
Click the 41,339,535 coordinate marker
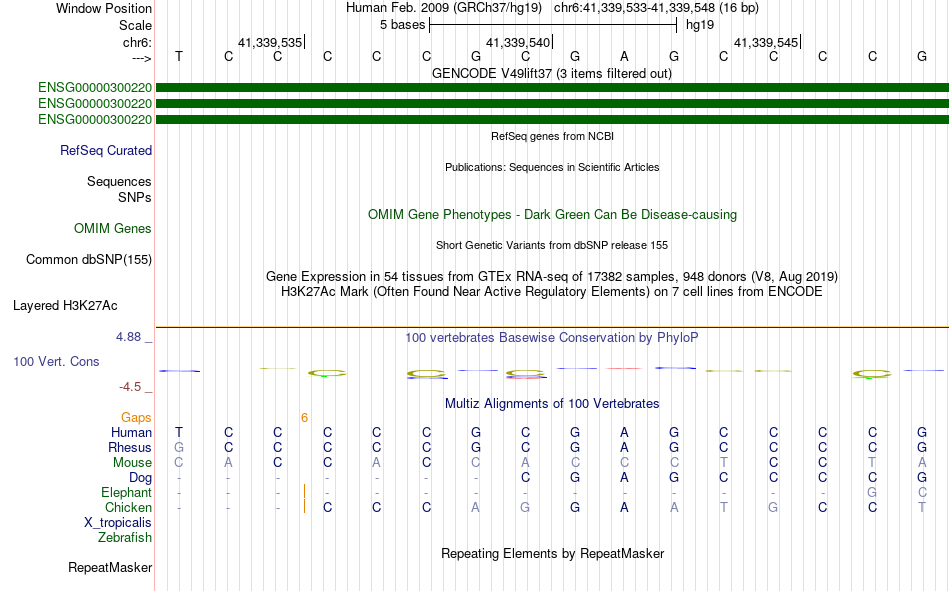271,42
